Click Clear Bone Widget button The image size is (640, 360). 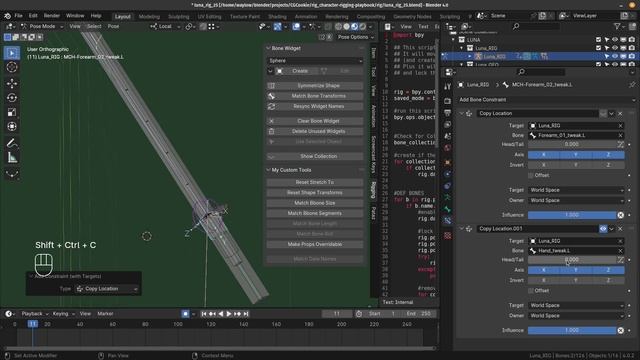(x=315, y=121)
